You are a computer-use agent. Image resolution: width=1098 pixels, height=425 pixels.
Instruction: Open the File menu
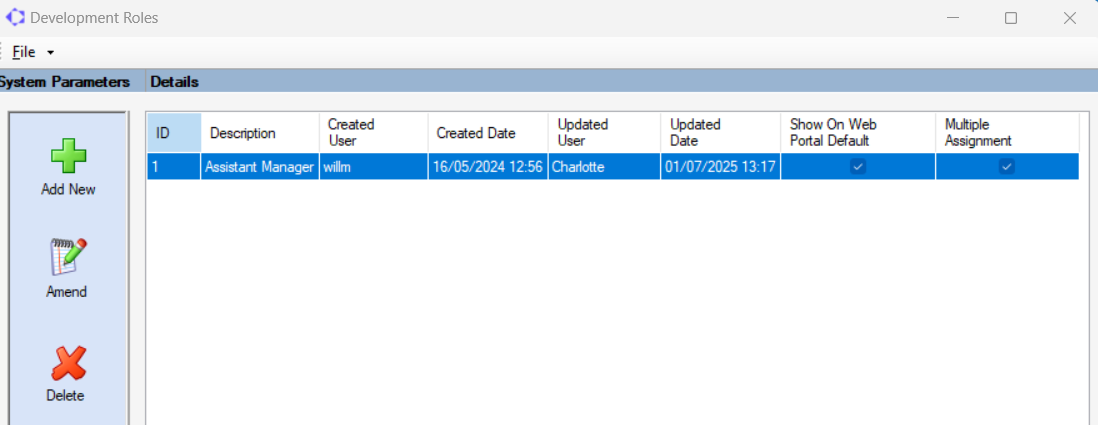pyautogui.click(x=24, y=52)
